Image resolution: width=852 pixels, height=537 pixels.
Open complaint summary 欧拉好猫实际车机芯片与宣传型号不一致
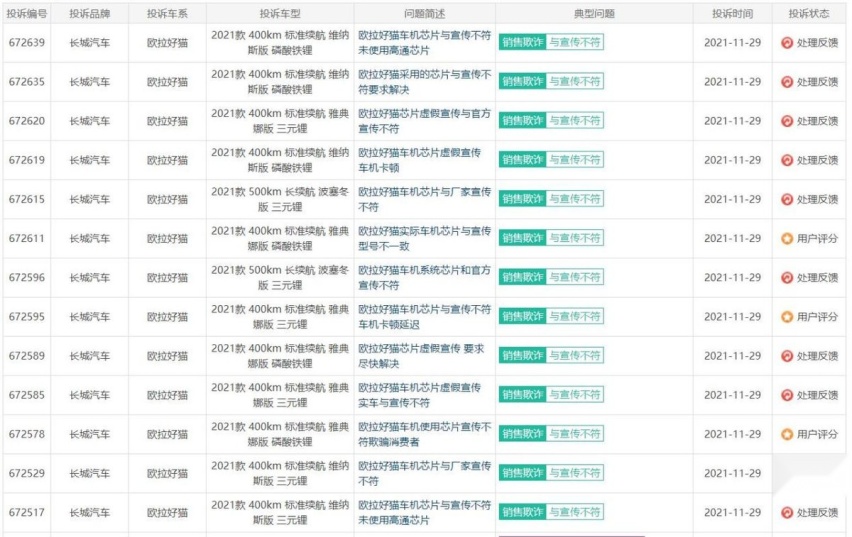coord(424,238)
